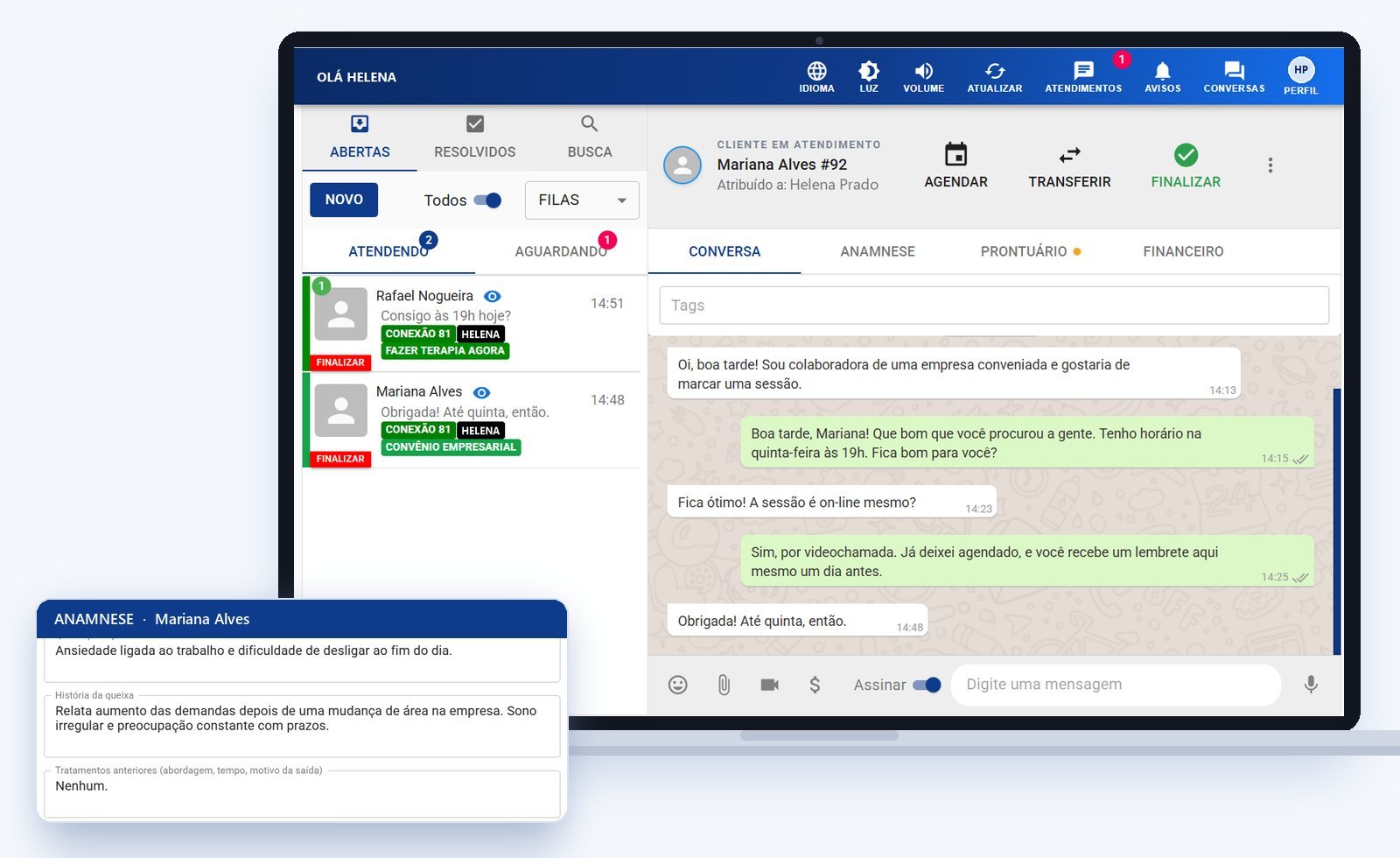Open the Filas dropdown
This screenshot has width=1400, height=858.
[582, 200]
